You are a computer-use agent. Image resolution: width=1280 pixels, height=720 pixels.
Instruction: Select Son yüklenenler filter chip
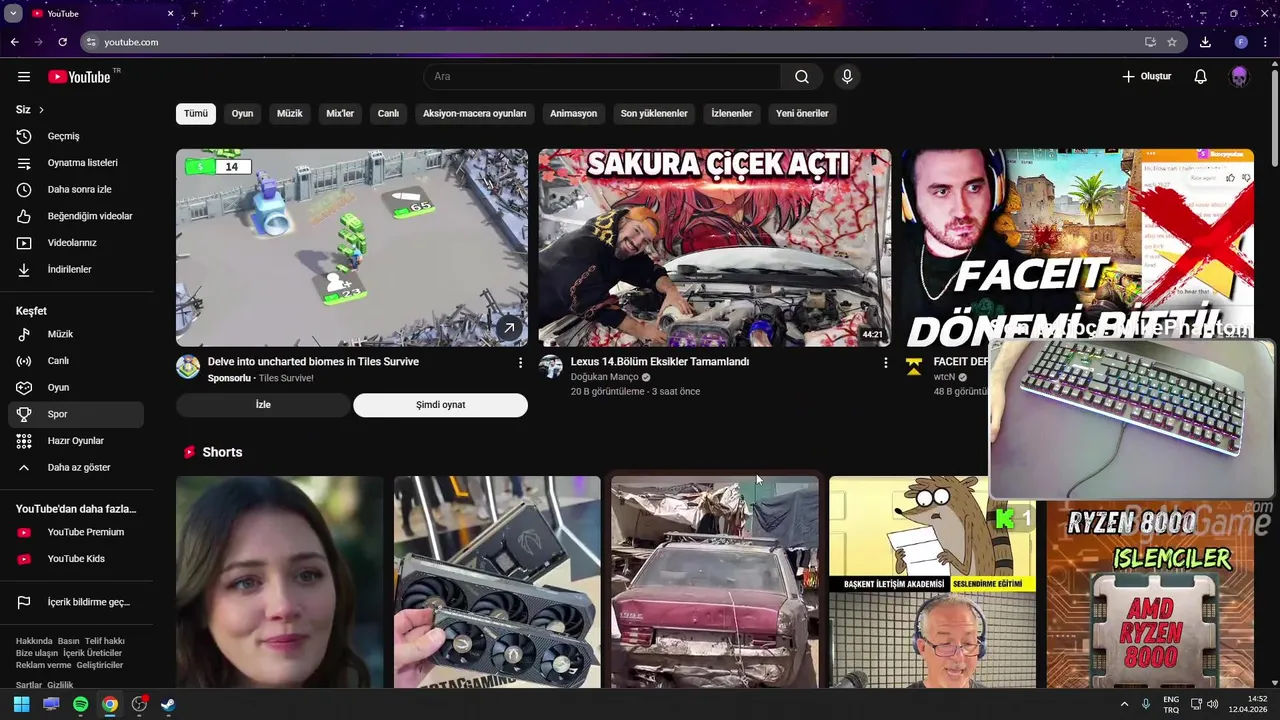654,114
